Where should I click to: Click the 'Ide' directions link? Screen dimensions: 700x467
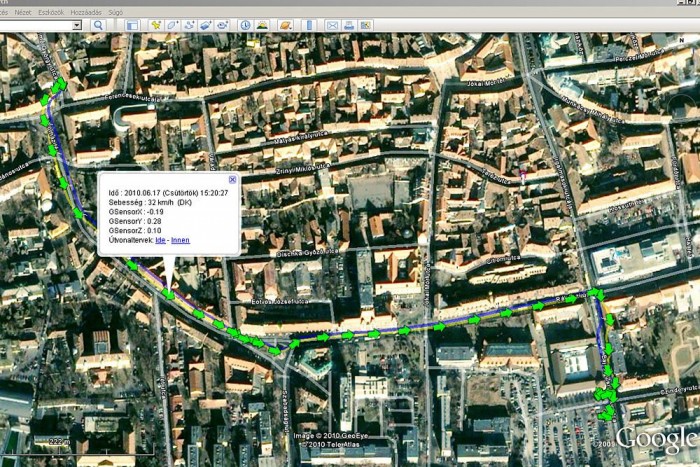[160, 240]
